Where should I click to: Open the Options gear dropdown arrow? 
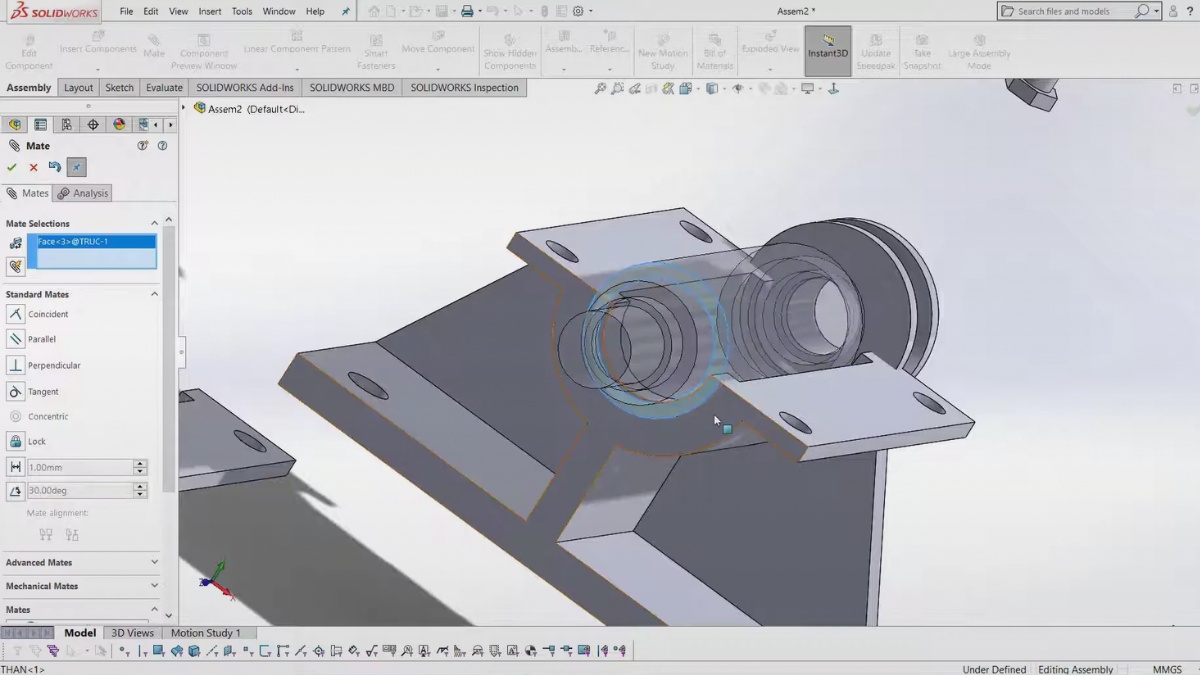[x=590, y=11]
